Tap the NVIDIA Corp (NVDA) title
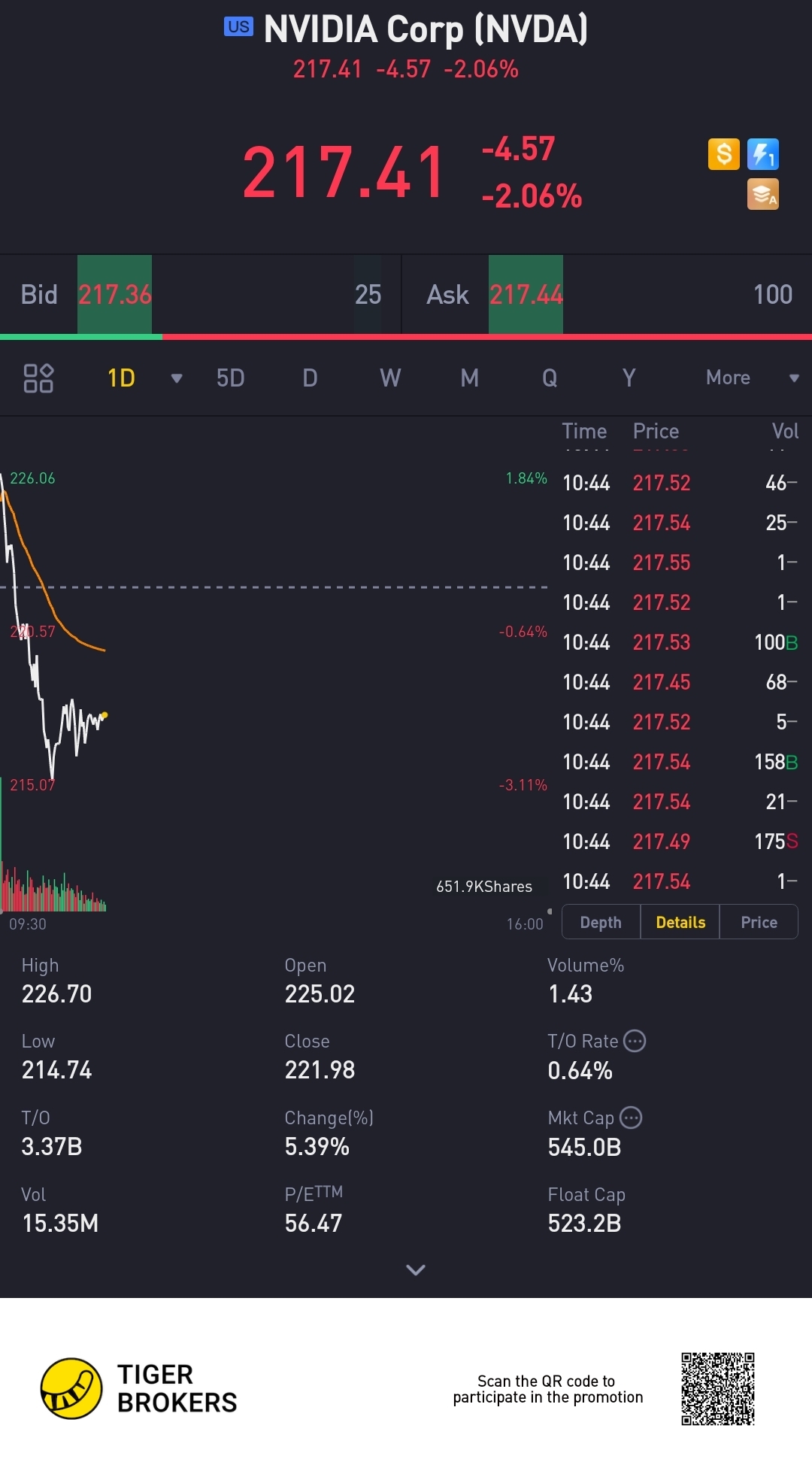 (426, 29)
